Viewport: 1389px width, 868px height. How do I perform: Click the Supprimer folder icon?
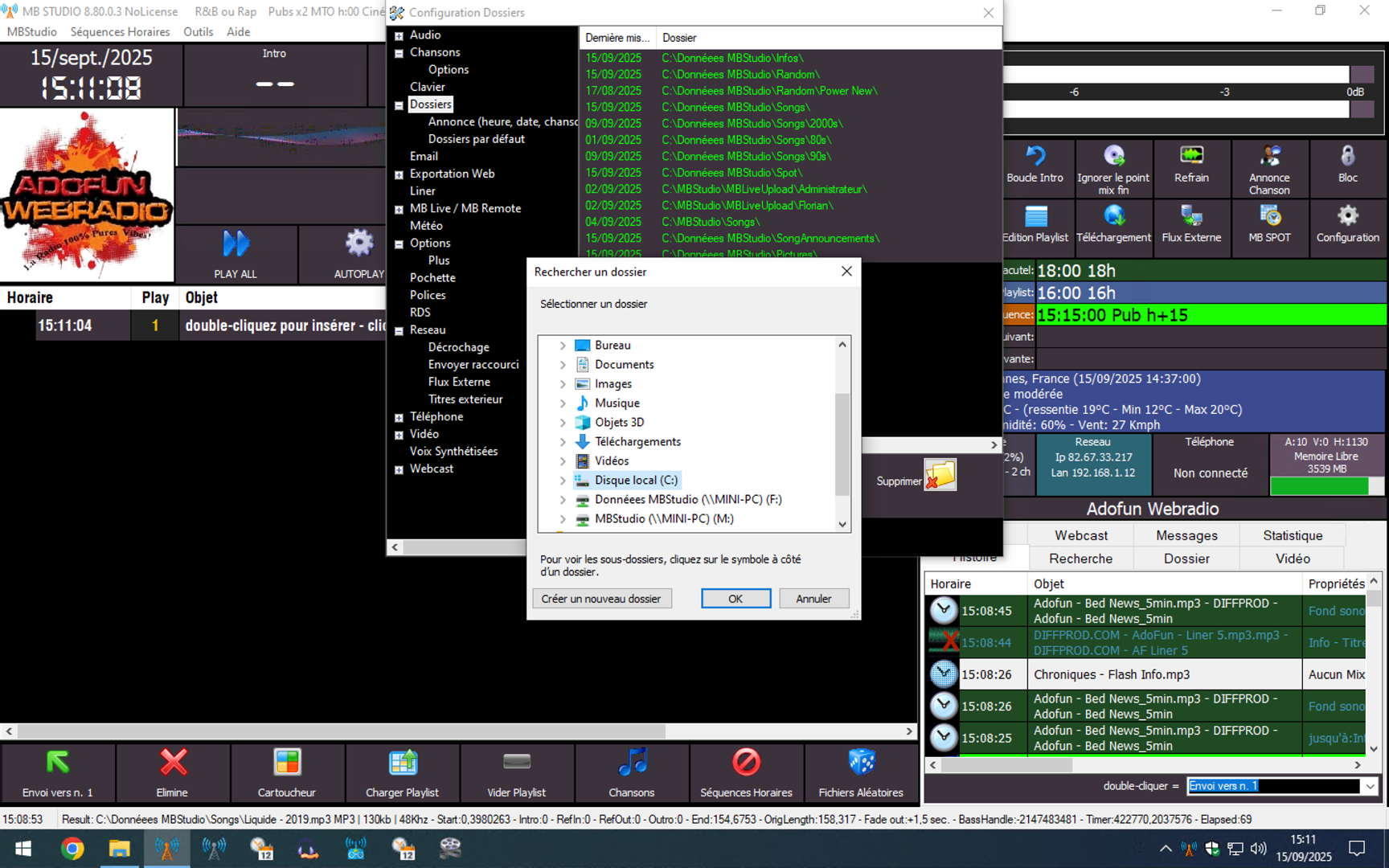[940, 475]
